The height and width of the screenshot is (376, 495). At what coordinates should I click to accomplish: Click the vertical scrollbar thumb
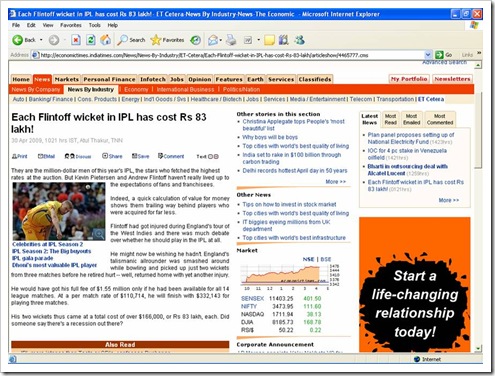click(478, 130)
